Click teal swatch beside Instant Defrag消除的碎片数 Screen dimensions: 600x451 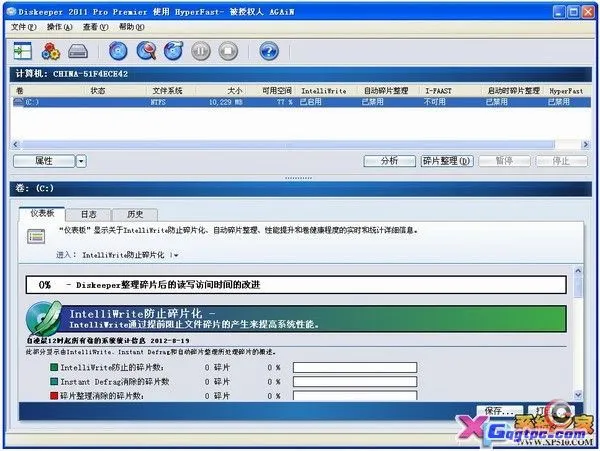(54, 381)
